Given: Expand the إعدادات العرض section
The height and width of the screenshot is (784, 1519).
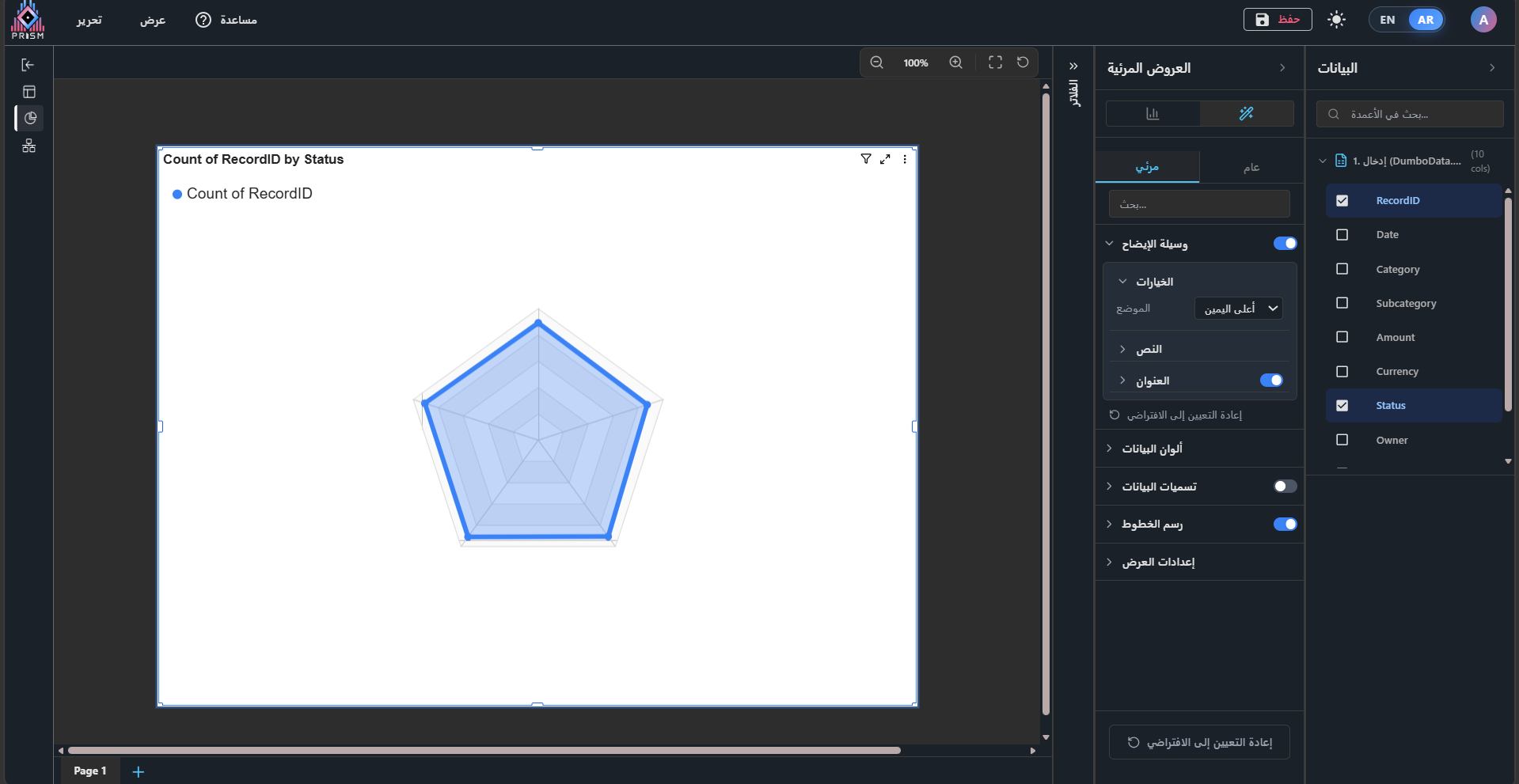Looking at the screenshot, I should click(x=1157, y=562).
